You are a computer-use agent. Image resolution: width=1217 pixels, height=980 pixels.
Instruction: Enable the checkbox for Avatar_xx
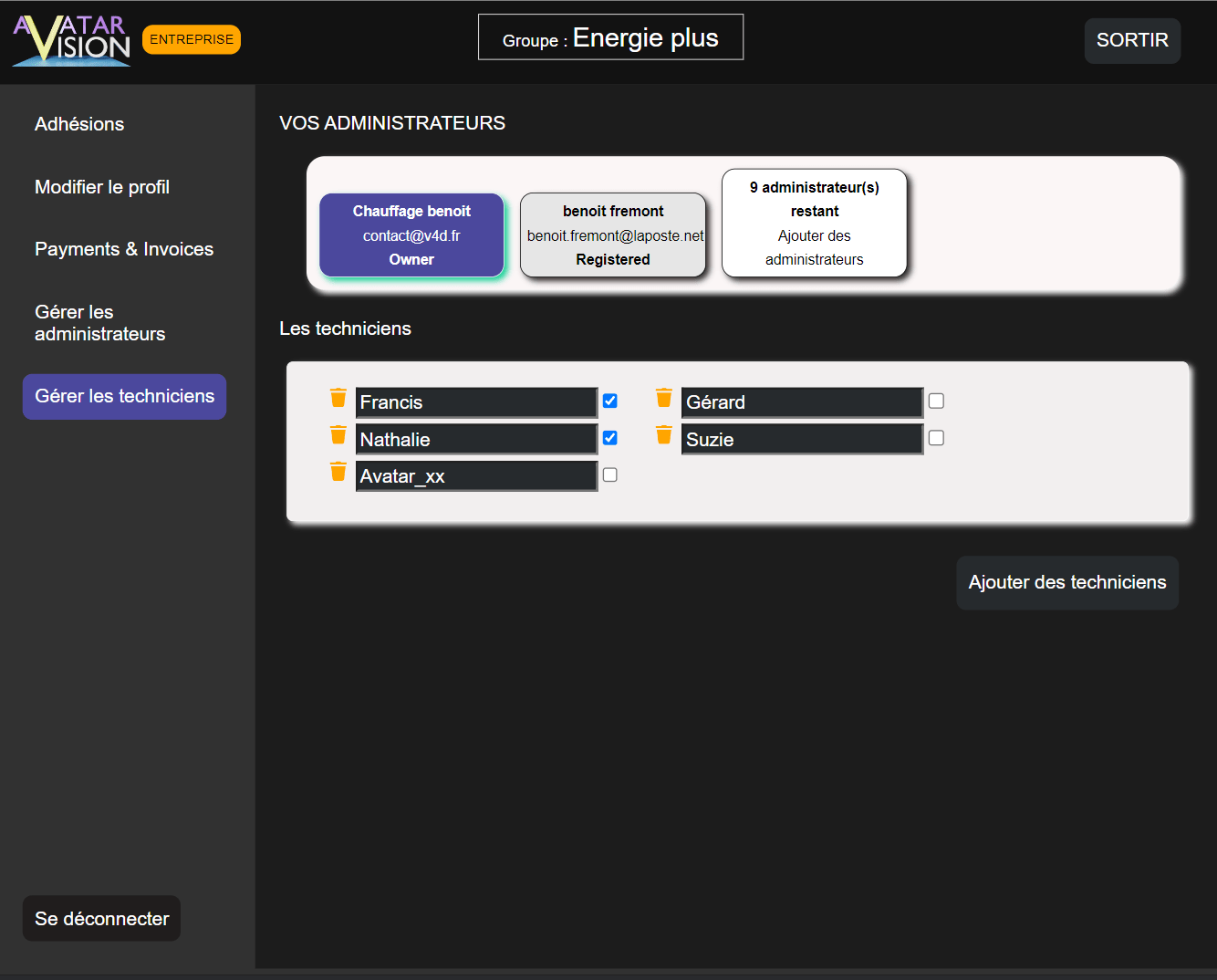610,474
